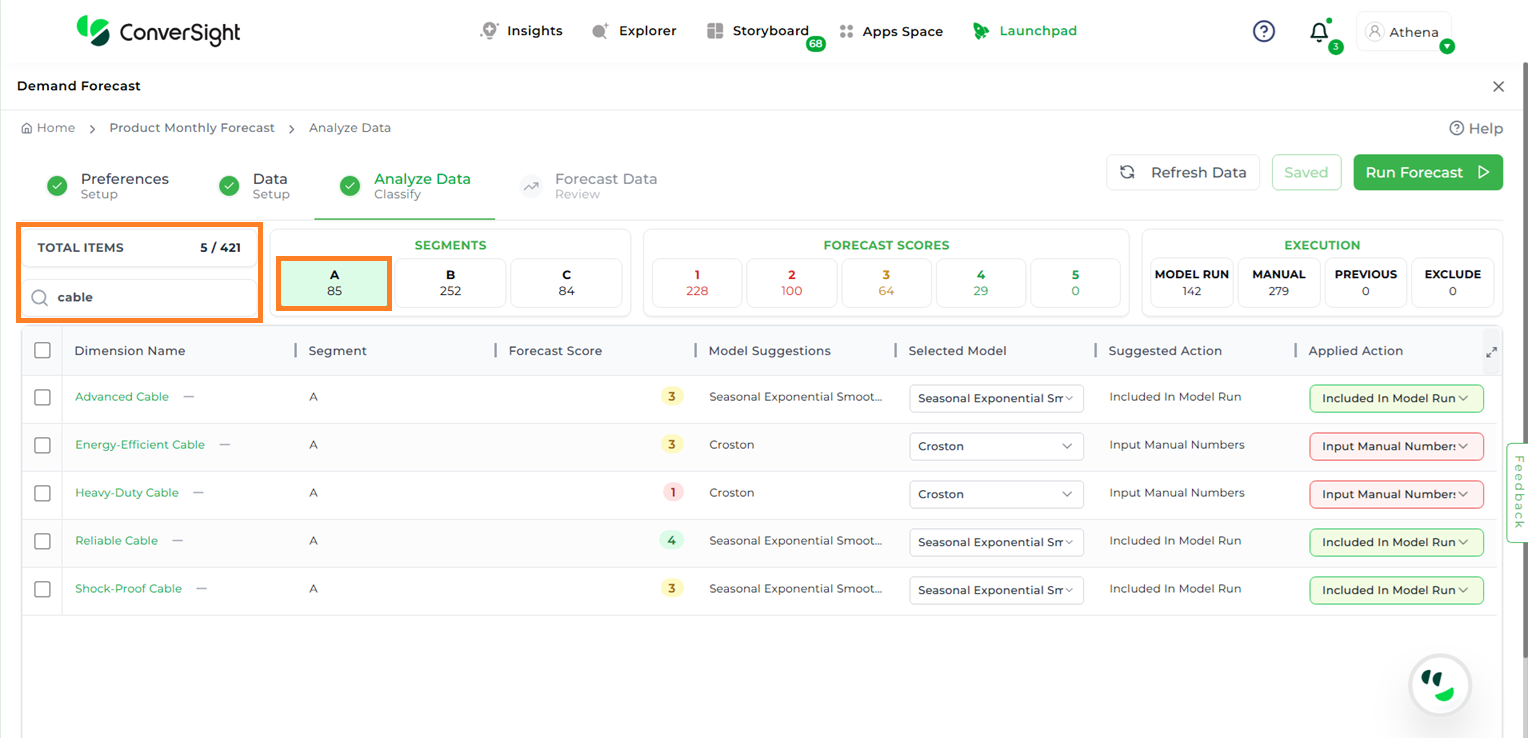Click the expand table arrows icon

click(1491, 352)
